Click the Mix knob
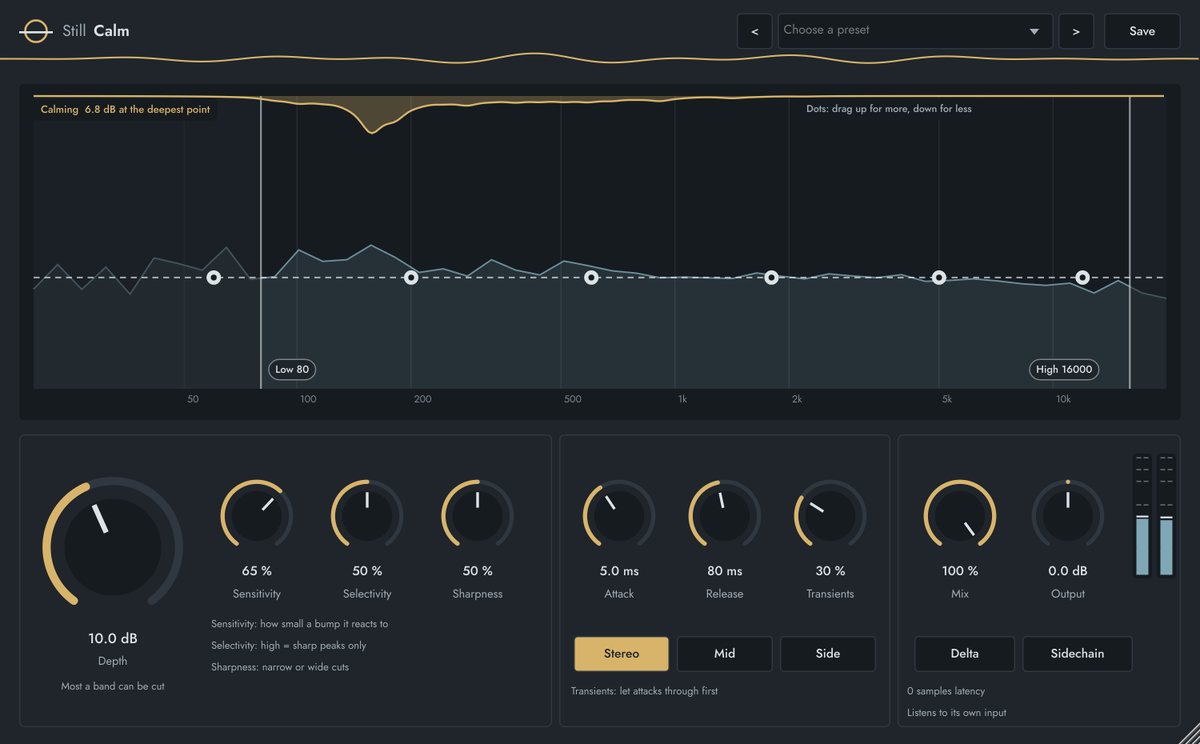The height and width of the screenshot is (744, 1200). [960, 516]
